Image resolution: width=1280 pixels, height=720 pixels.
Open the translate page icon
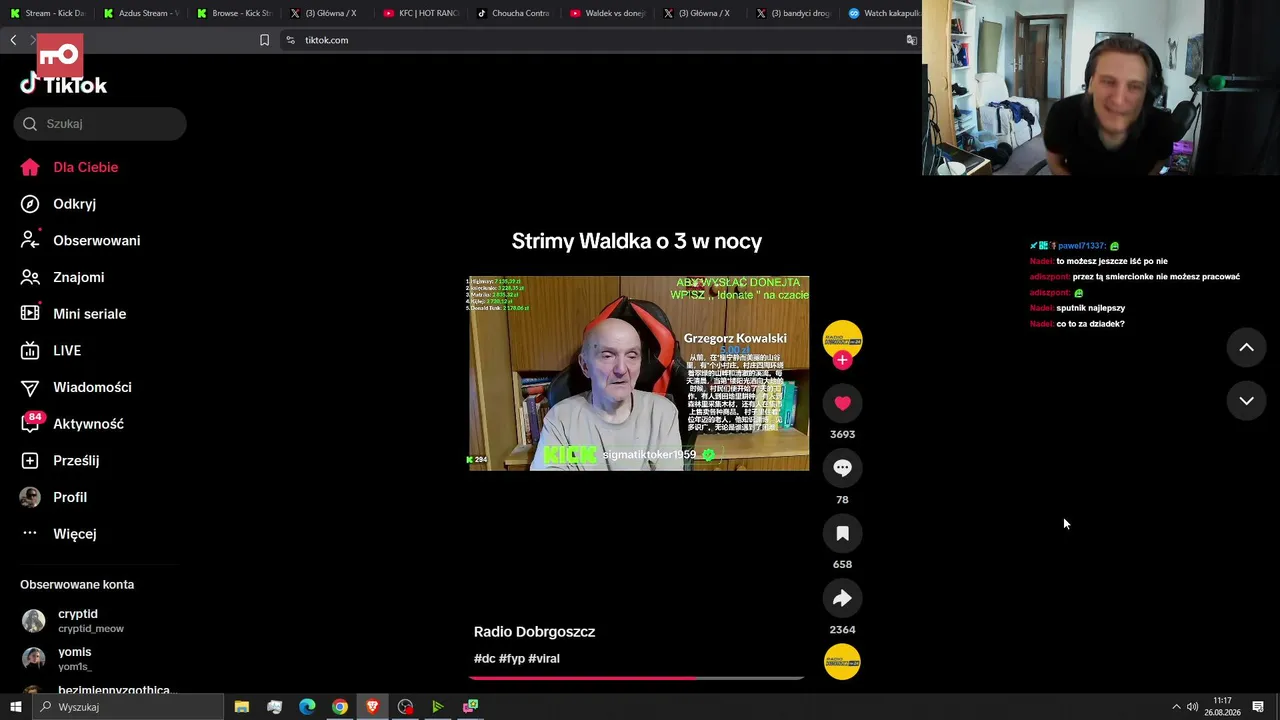pyautogui.click(x=911, y=40)
